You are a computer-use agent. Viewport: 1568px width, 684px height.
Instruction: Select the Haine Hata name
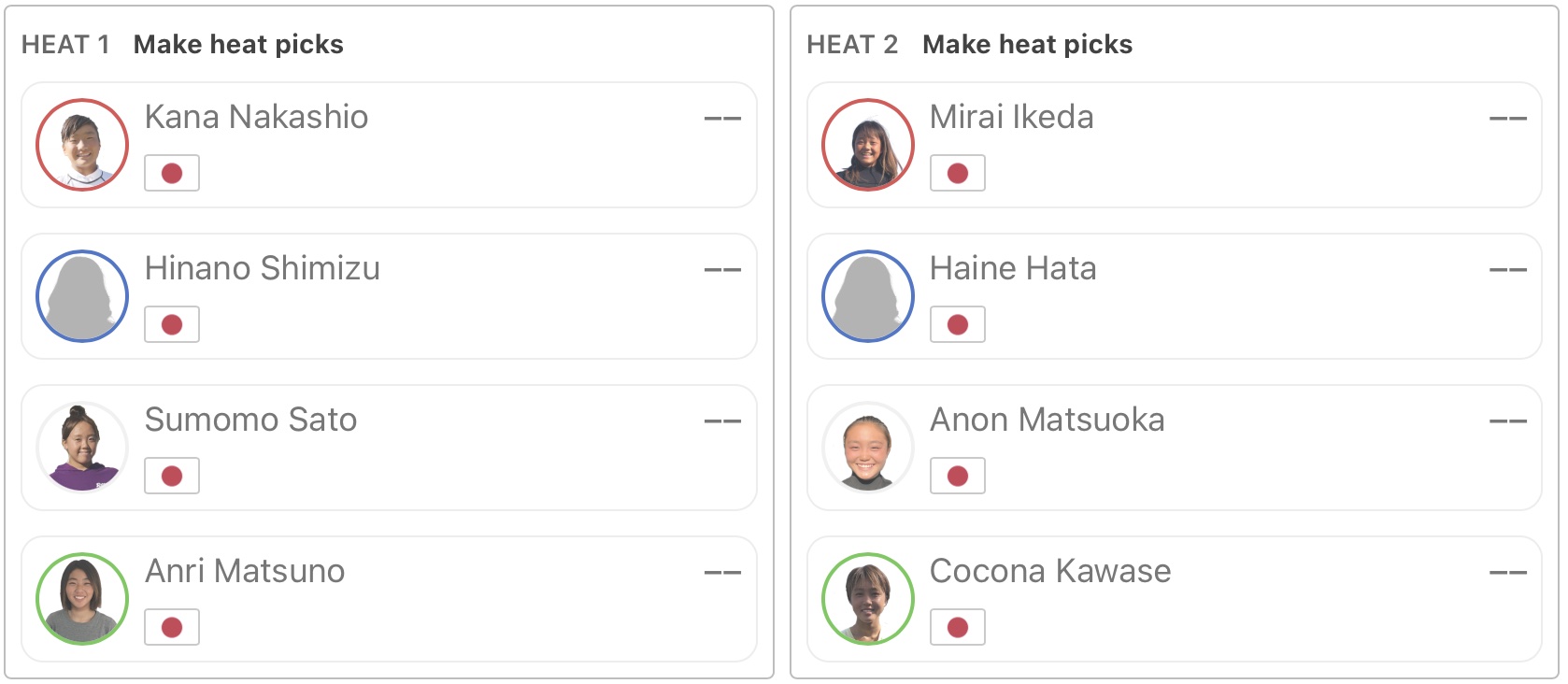[x=1013, y=268]
